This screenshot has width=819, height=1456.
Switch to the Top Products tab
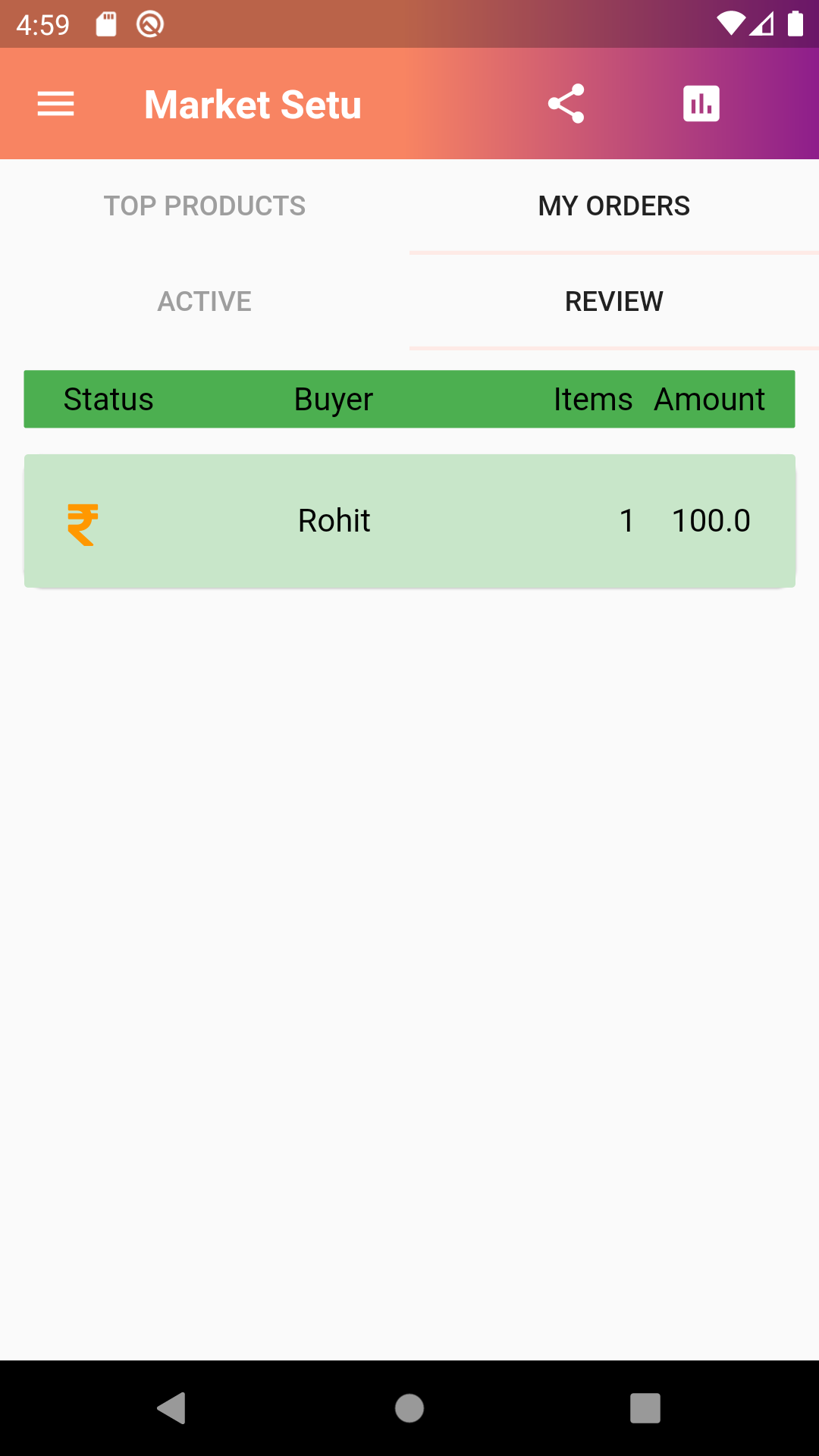coord(205,206)
